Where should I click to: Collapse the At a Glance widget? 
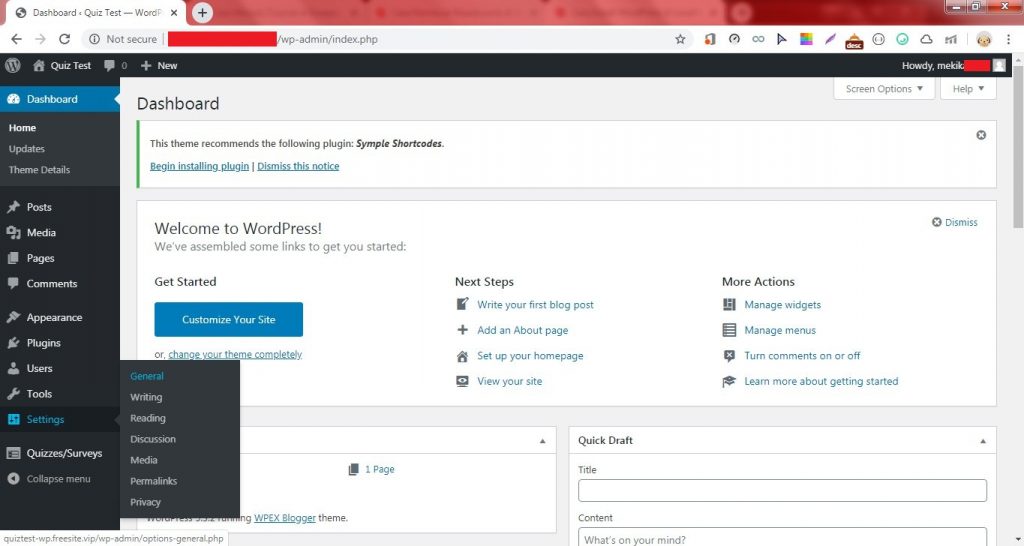(542, 441)
